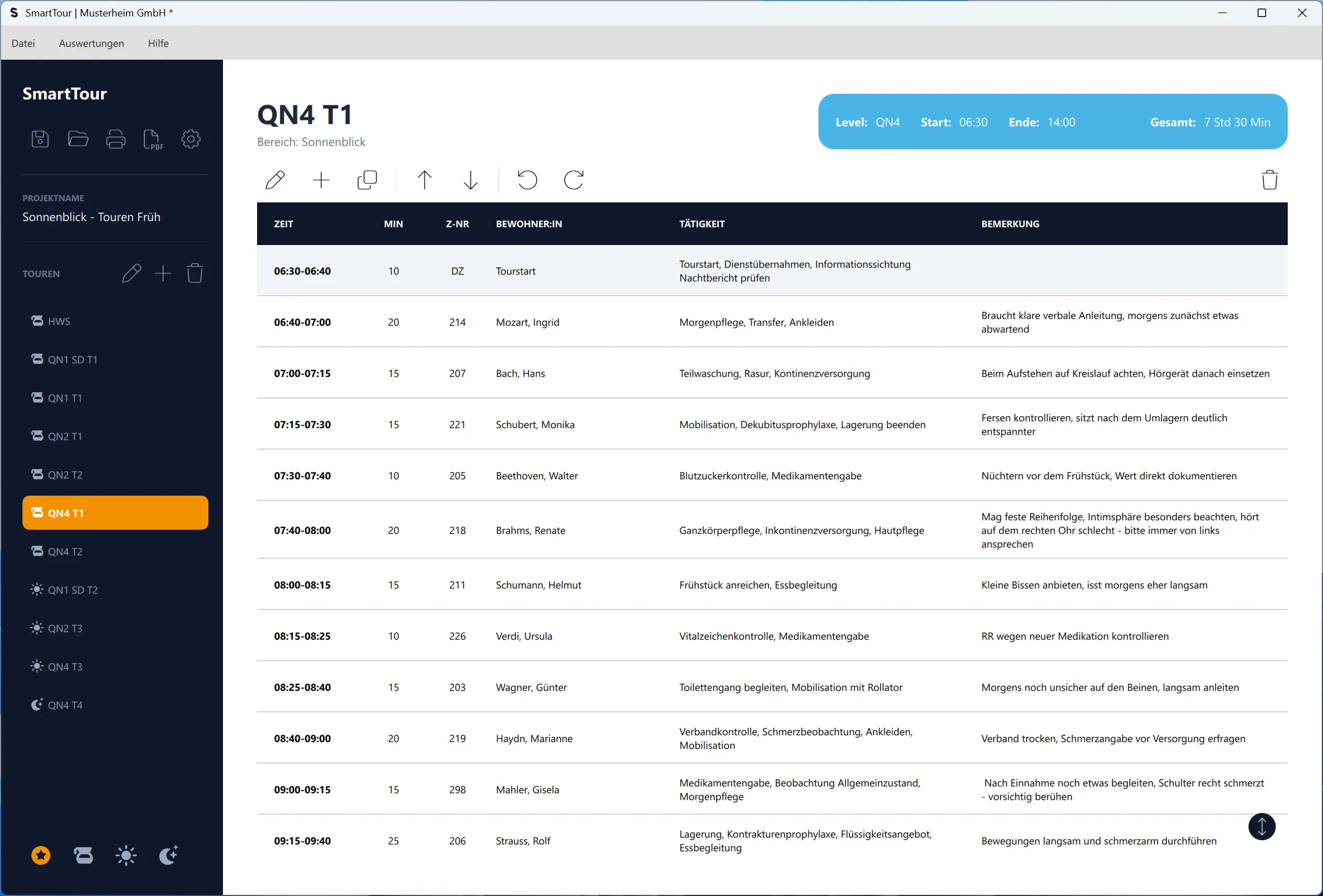The width and height of the screenshot is (1323, 896).
Task: Open settings gear in the sidebar
Action: [191, 139]
